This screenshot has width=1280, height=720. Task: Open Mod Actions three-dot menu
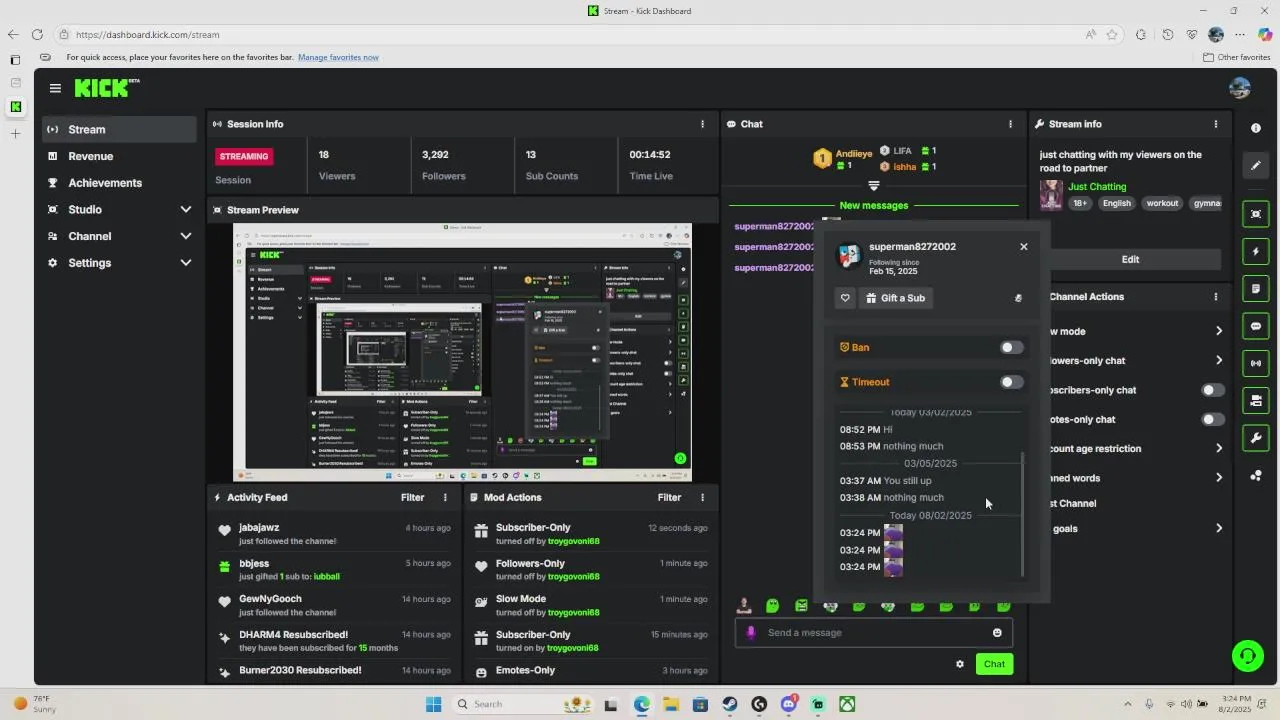point(702,497)
